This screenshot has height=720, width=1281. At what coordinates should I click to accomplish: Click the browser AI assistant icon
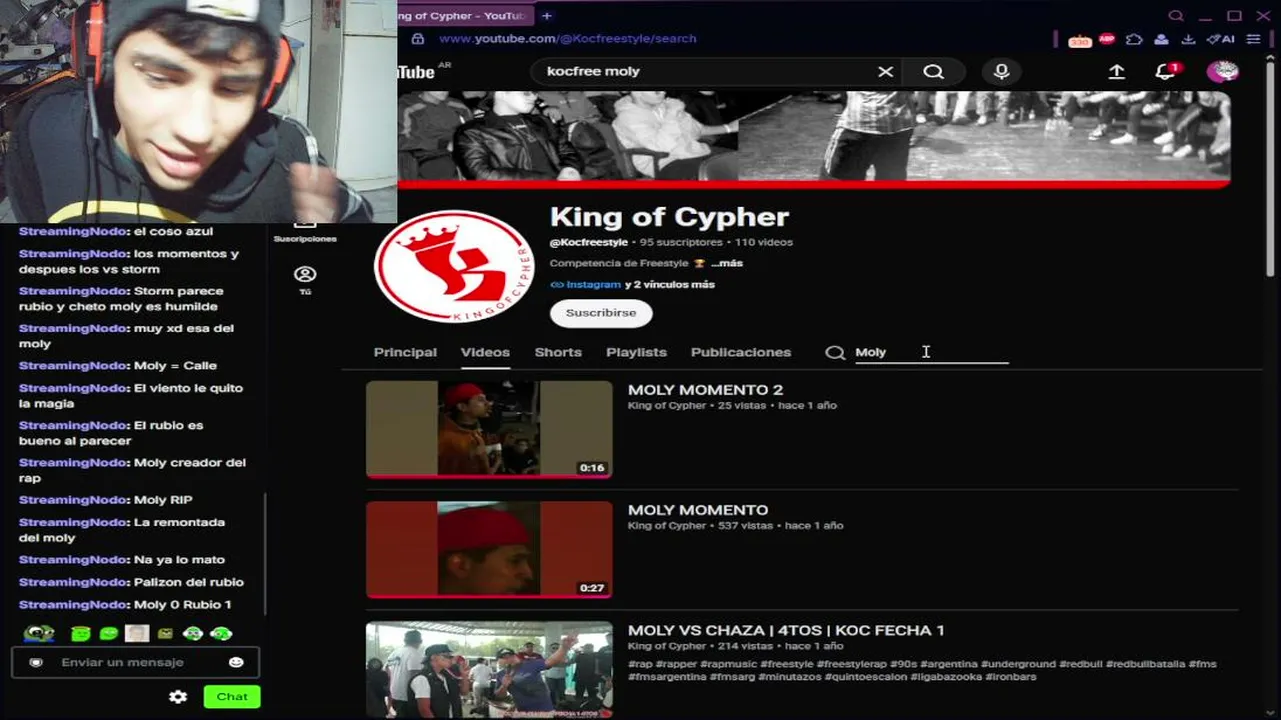click(1221, 39)
